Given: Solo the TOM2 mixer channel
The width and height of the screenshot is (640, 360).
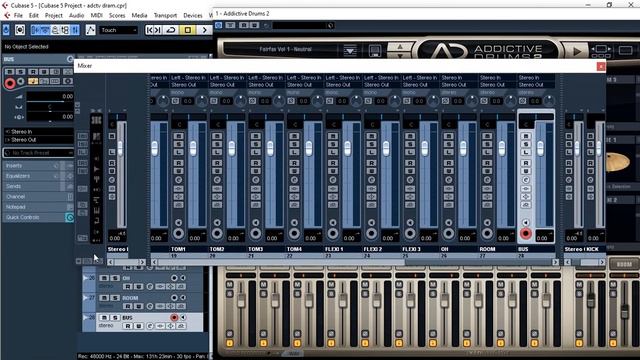Looking at the screenshot, I should click(x=217, y=144).
